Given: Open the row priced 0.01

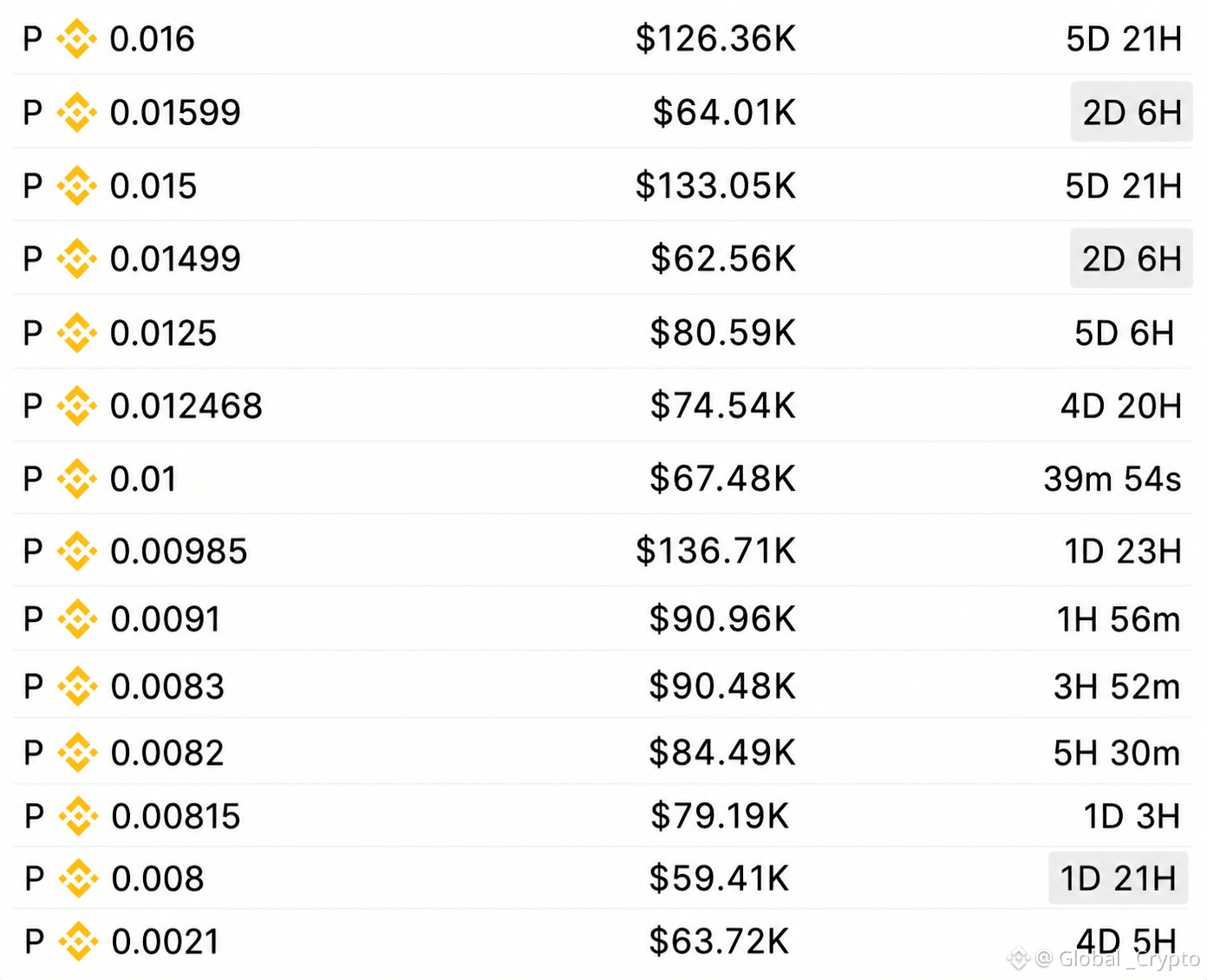Looking at the screenshot, I should click(603, 478).
